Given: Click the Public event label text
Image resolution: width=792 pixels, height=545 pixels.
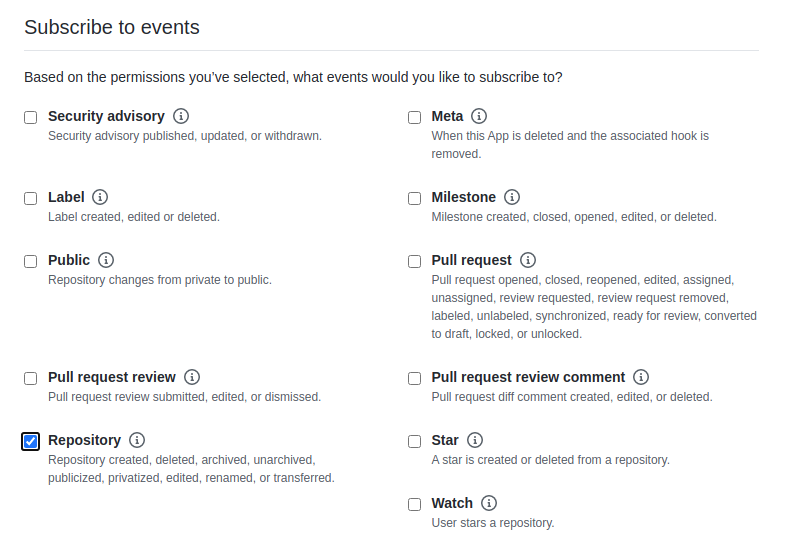Looking at the screenshot, I should point(69,260).
